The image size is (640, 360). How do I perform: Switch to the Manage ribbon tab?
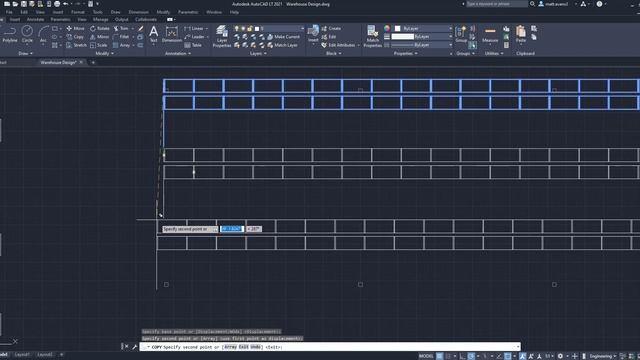tap(100, 20)
